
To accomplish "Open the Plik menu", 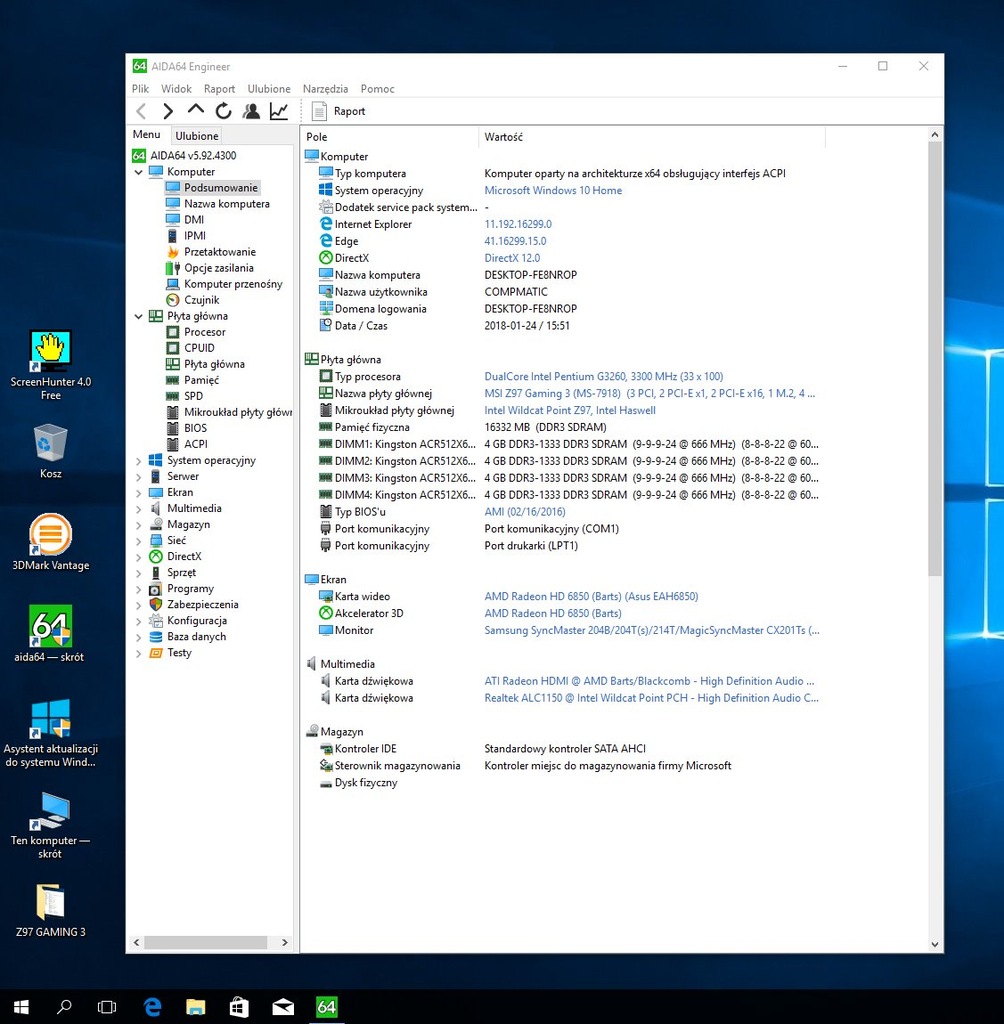I will (140, 89).
